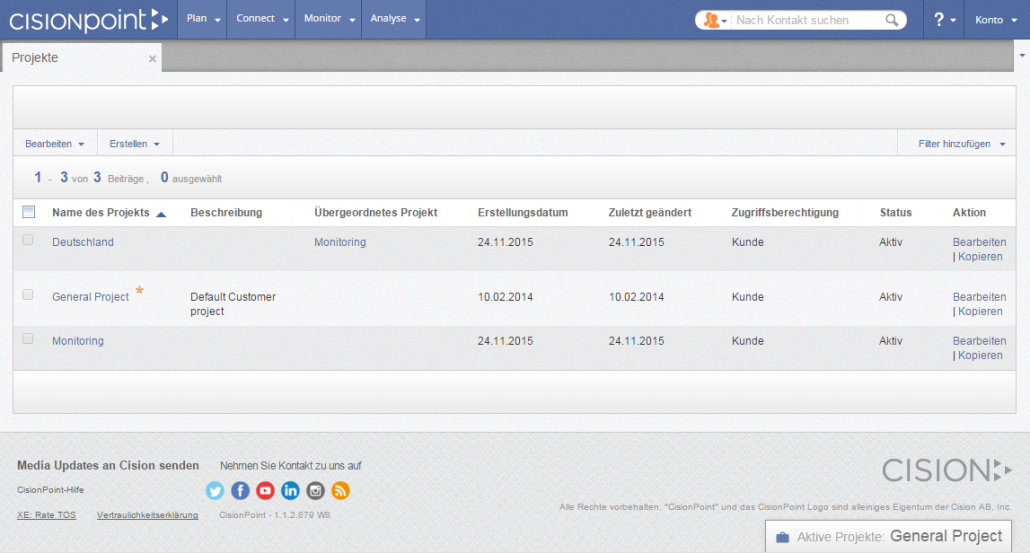Click Bearbeiten for General Project row
This screenshot has height=553, width=1030.
click(979, 297)
